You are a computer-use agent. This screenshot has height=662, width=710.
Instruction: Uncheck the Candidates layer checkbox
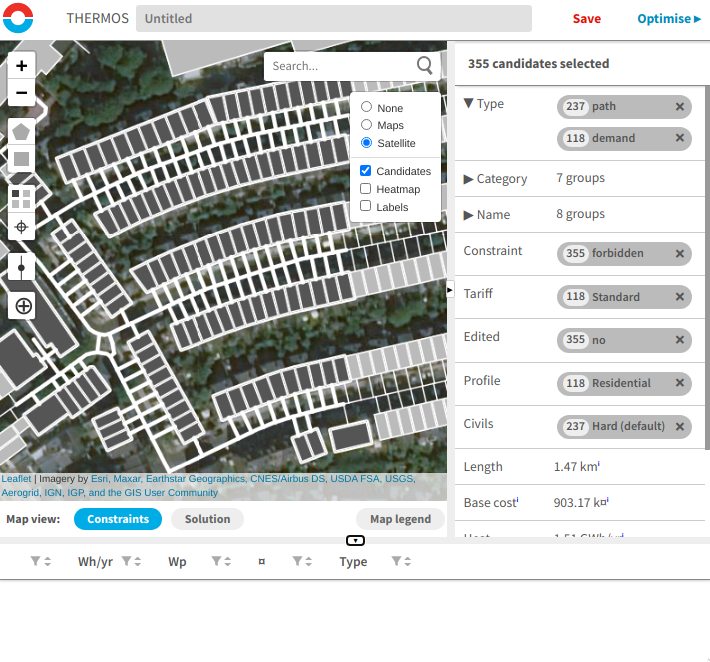[365, 171]
